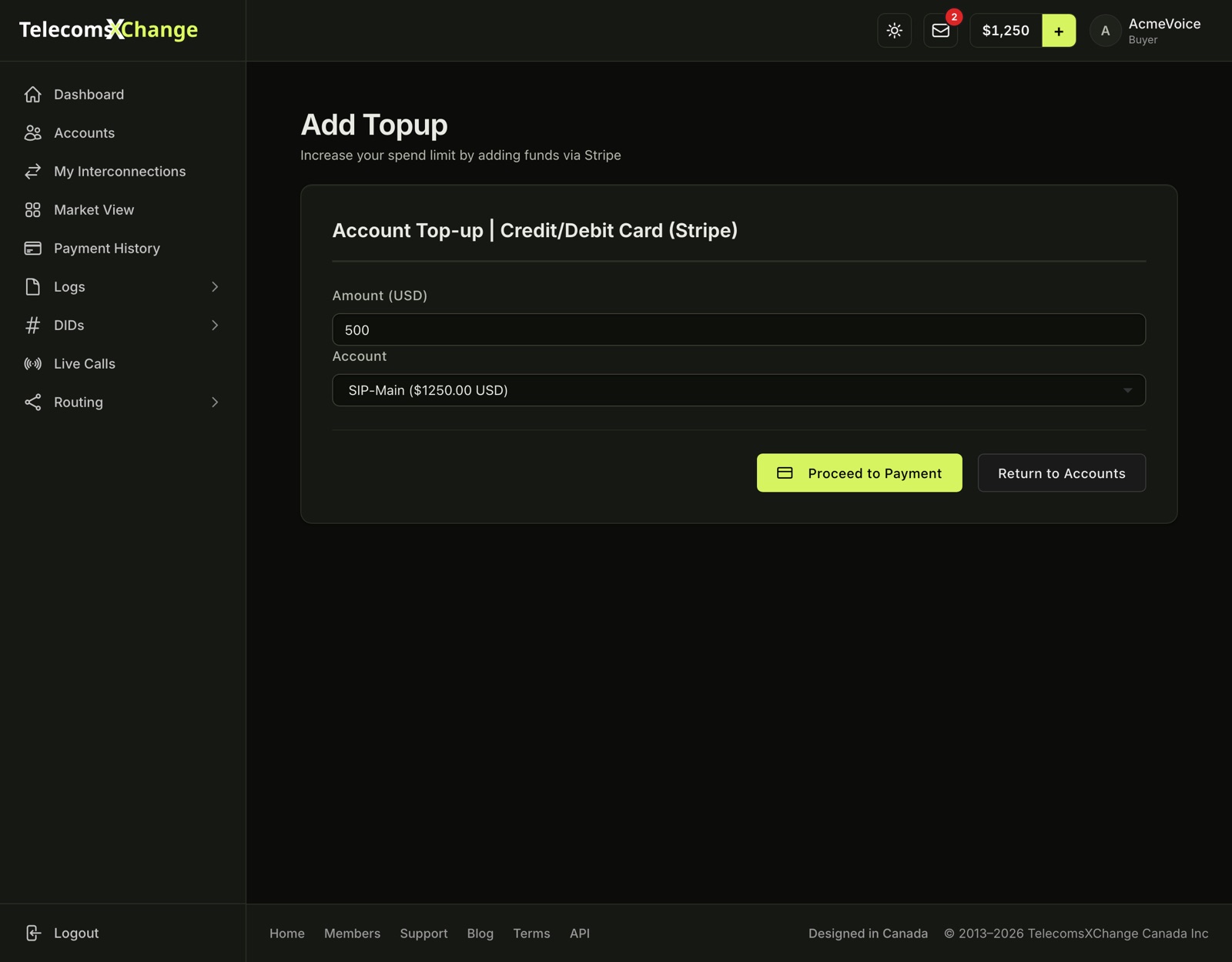Expand the Routing submenu chevron
This screenshot has height=962, width=1232.
click(x=215, y=403)
